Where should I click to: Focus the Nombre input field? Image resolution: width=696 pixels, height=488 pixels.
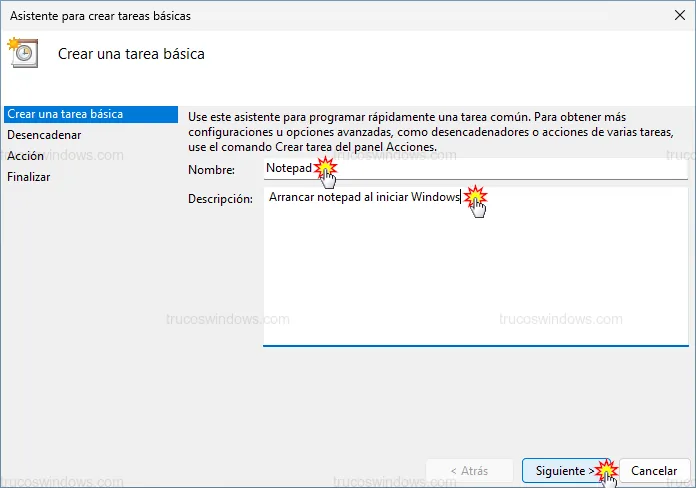pyautogui.click(x=500, y=170)
